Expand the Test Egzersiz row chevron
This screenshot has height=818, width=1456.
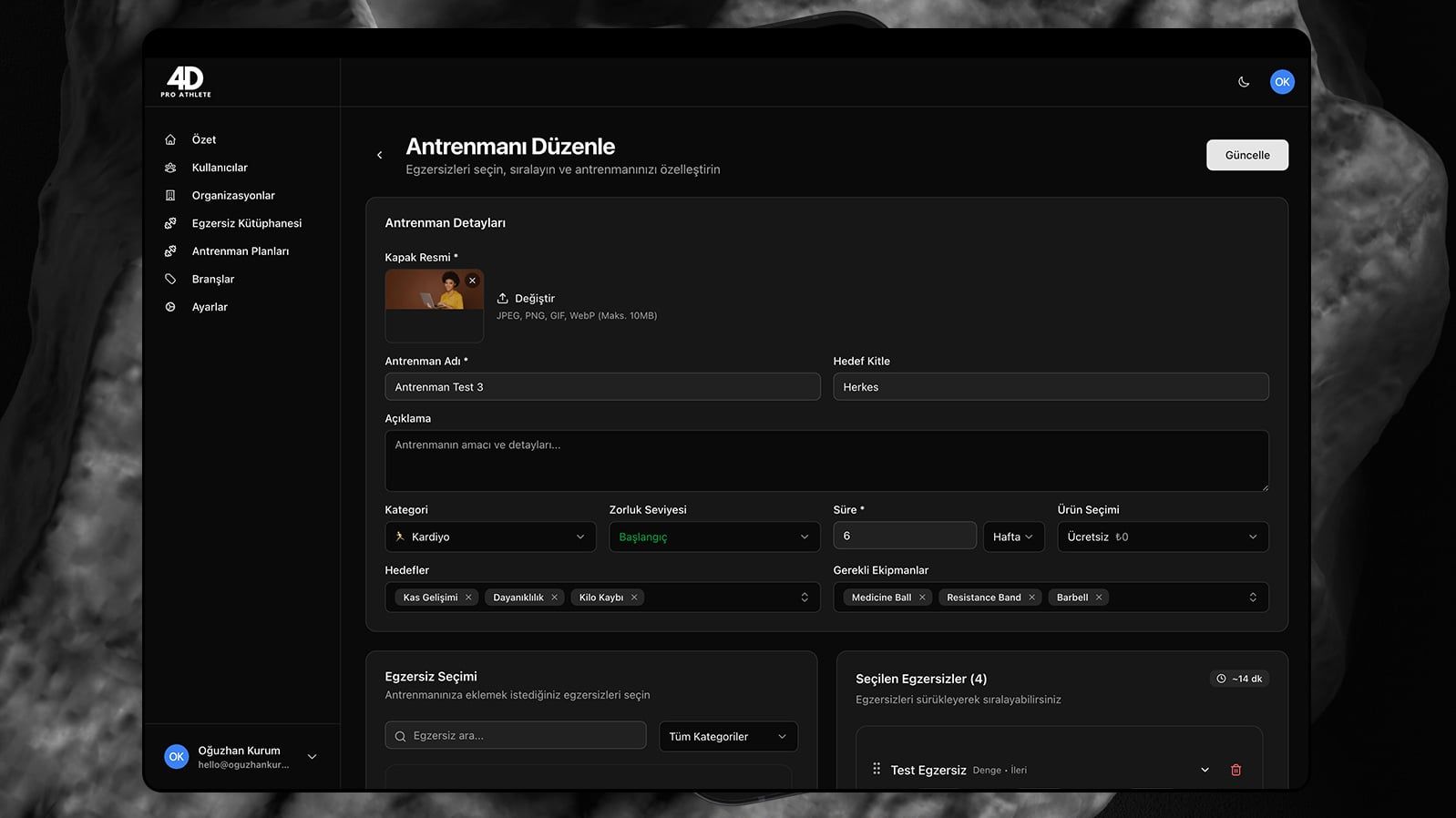pyautogui.click(x=1205, y=770)
